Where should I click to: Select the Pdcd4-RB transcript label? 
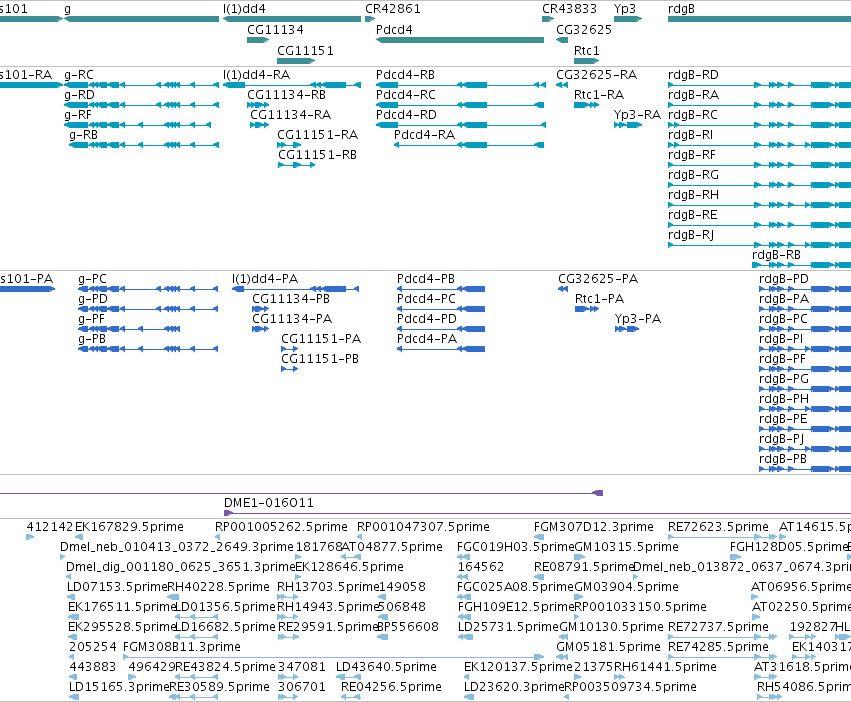405,74
